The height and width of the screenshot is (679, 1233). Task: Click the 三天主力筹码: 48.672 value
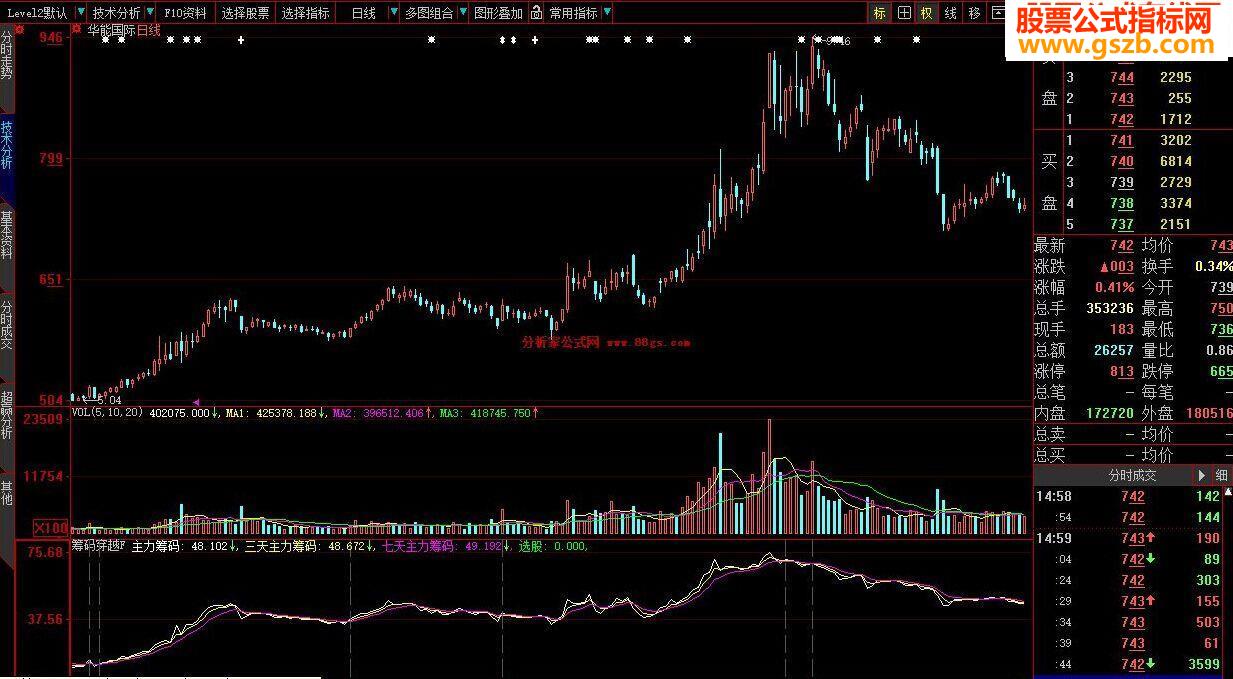(305, 547)
